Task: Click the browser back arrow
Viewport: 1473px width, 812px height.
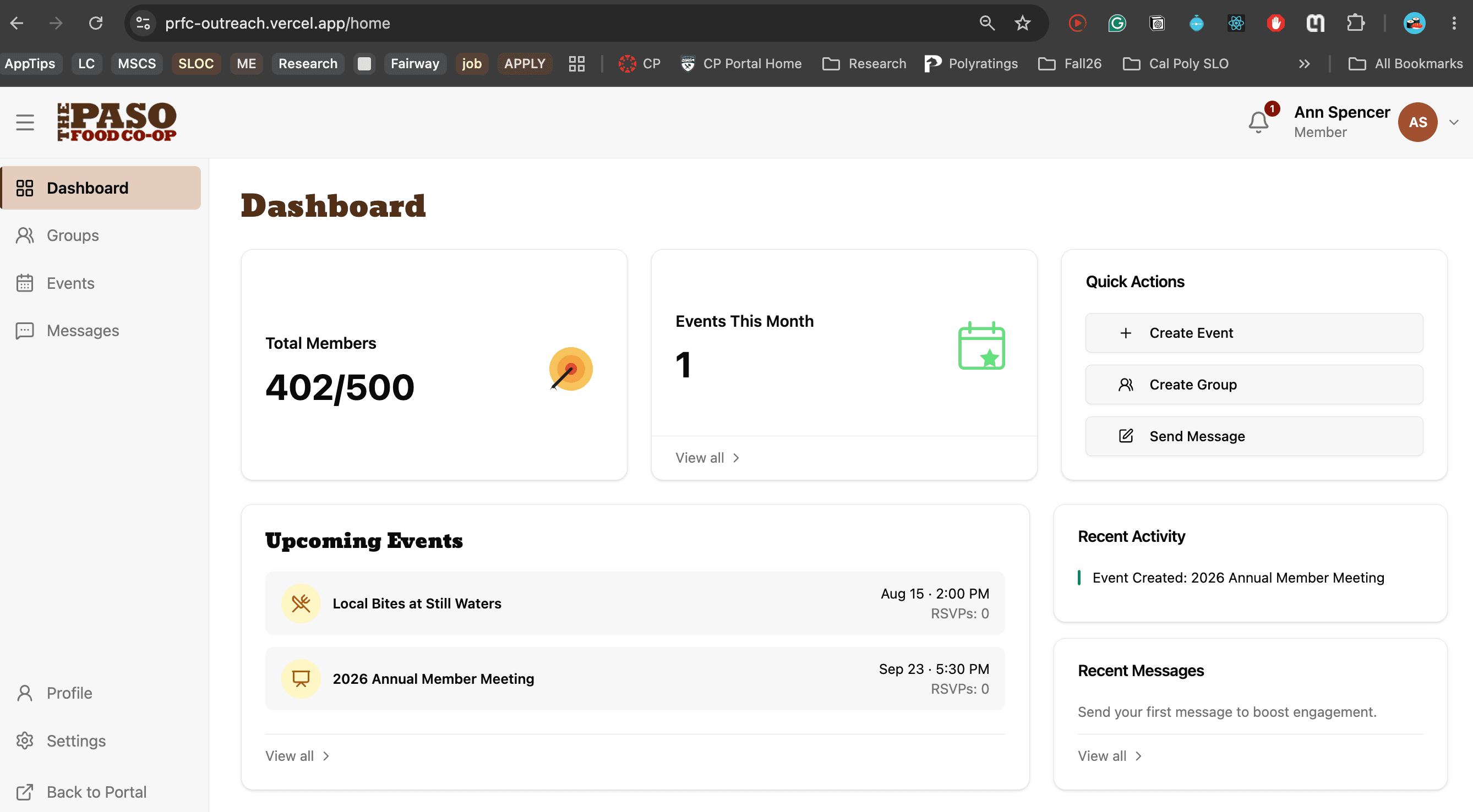Action: [x=17, y=23]
